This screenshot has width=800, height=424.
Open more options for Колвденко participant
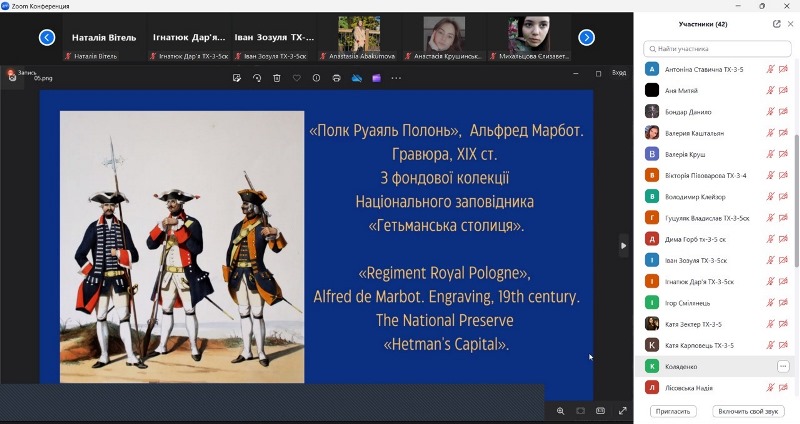tap(783, 367)
